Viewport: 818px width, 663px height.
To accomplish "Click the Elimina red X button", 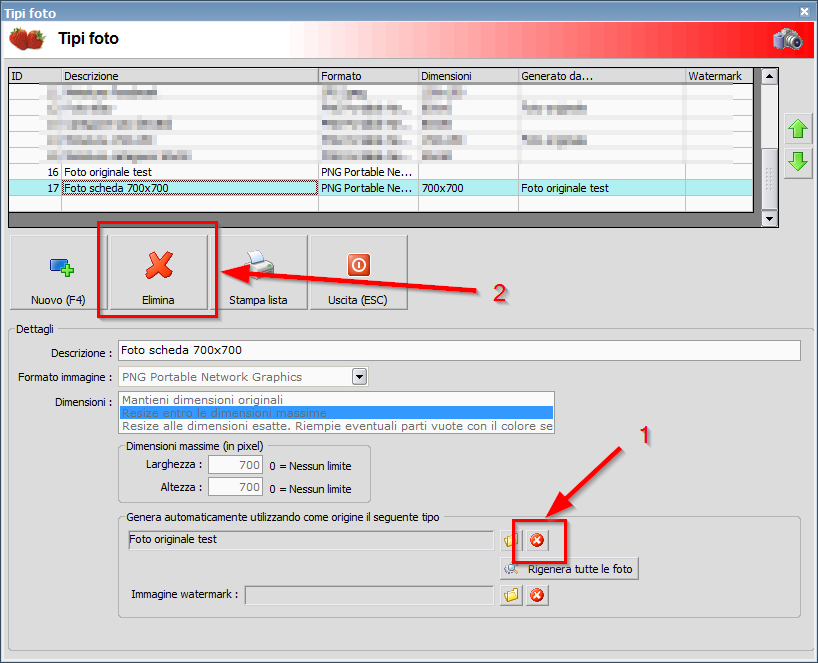I will pyautogui.click(x=158, y=273).
